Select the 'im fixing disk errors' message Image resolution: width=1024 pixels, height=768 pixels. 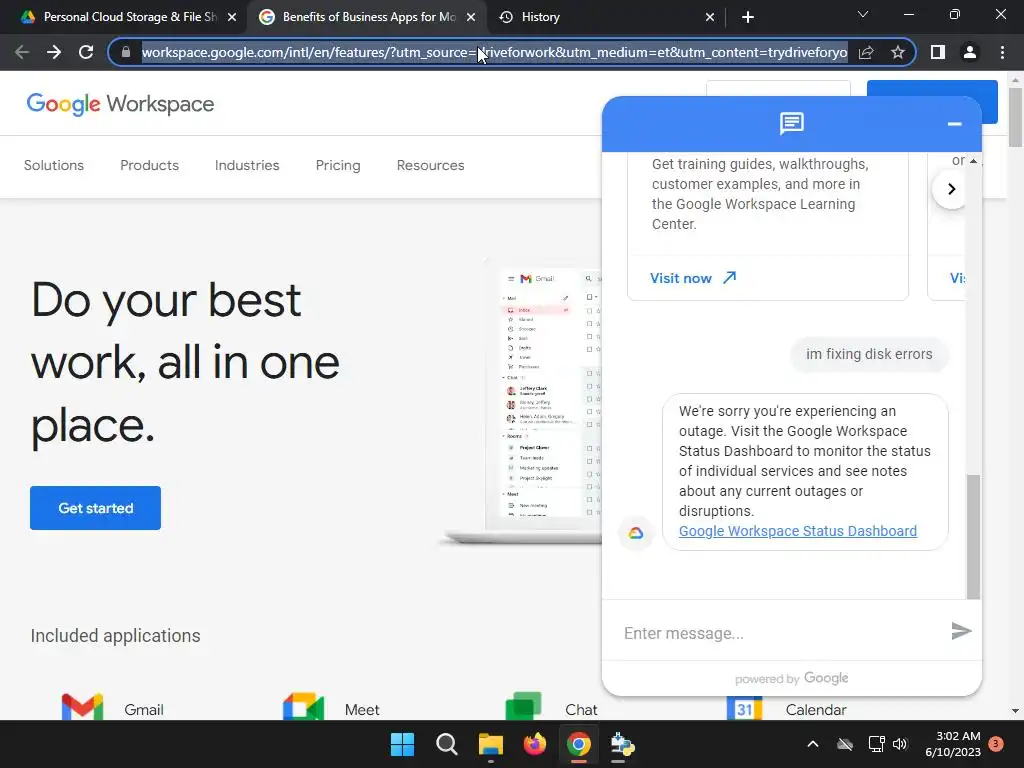coord(869,355)
